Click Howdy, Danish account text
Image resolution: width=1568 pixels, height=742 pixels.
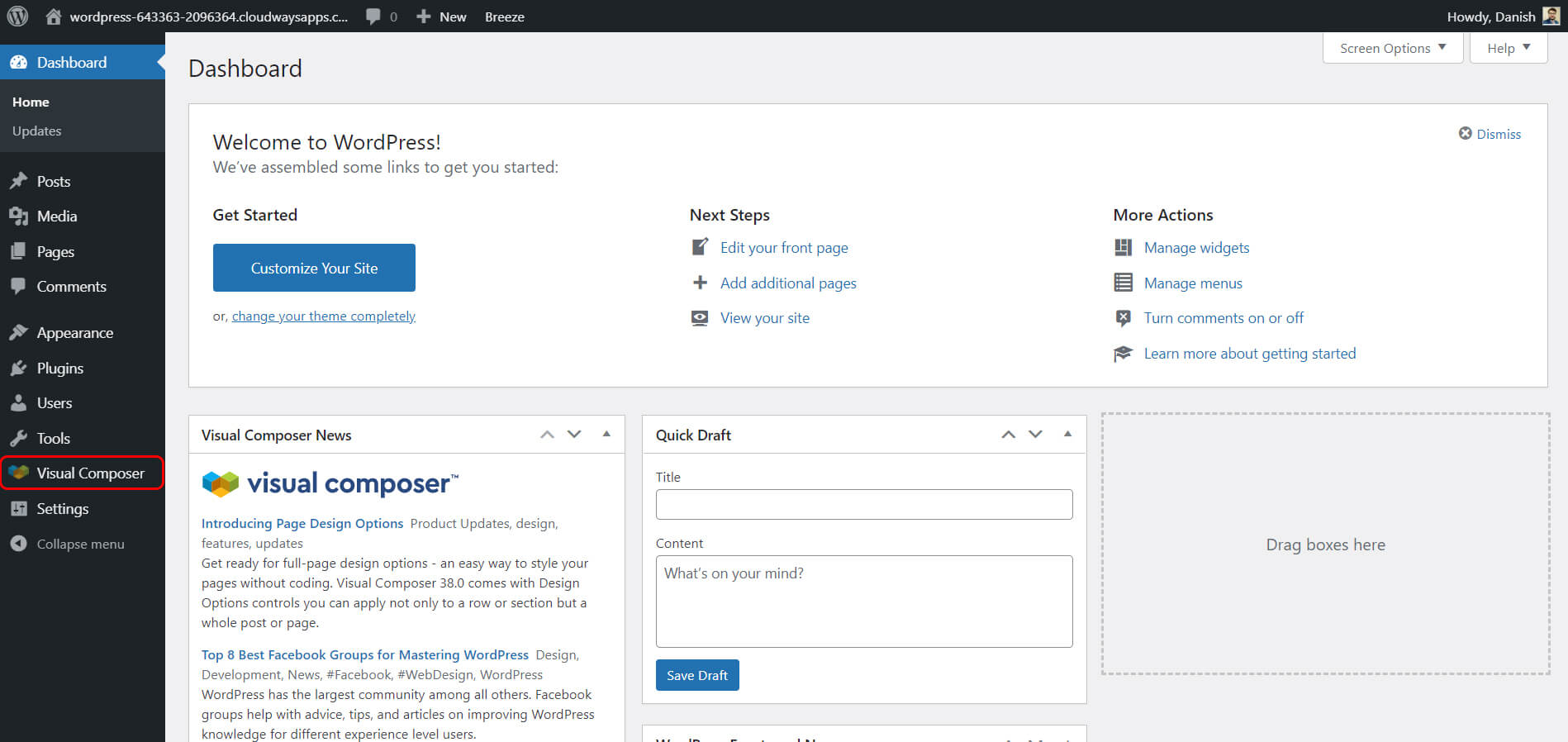pyautogui.click(x=1491, y=17)
